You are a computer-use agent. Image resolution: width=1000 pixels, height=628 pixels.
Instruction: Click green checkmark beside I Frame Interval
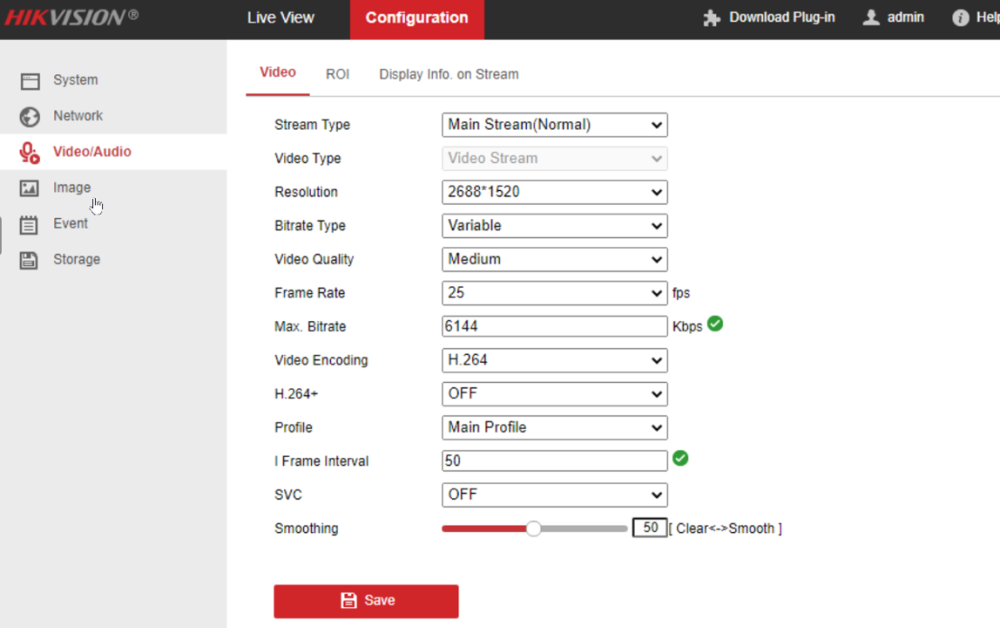coord(680,458)
